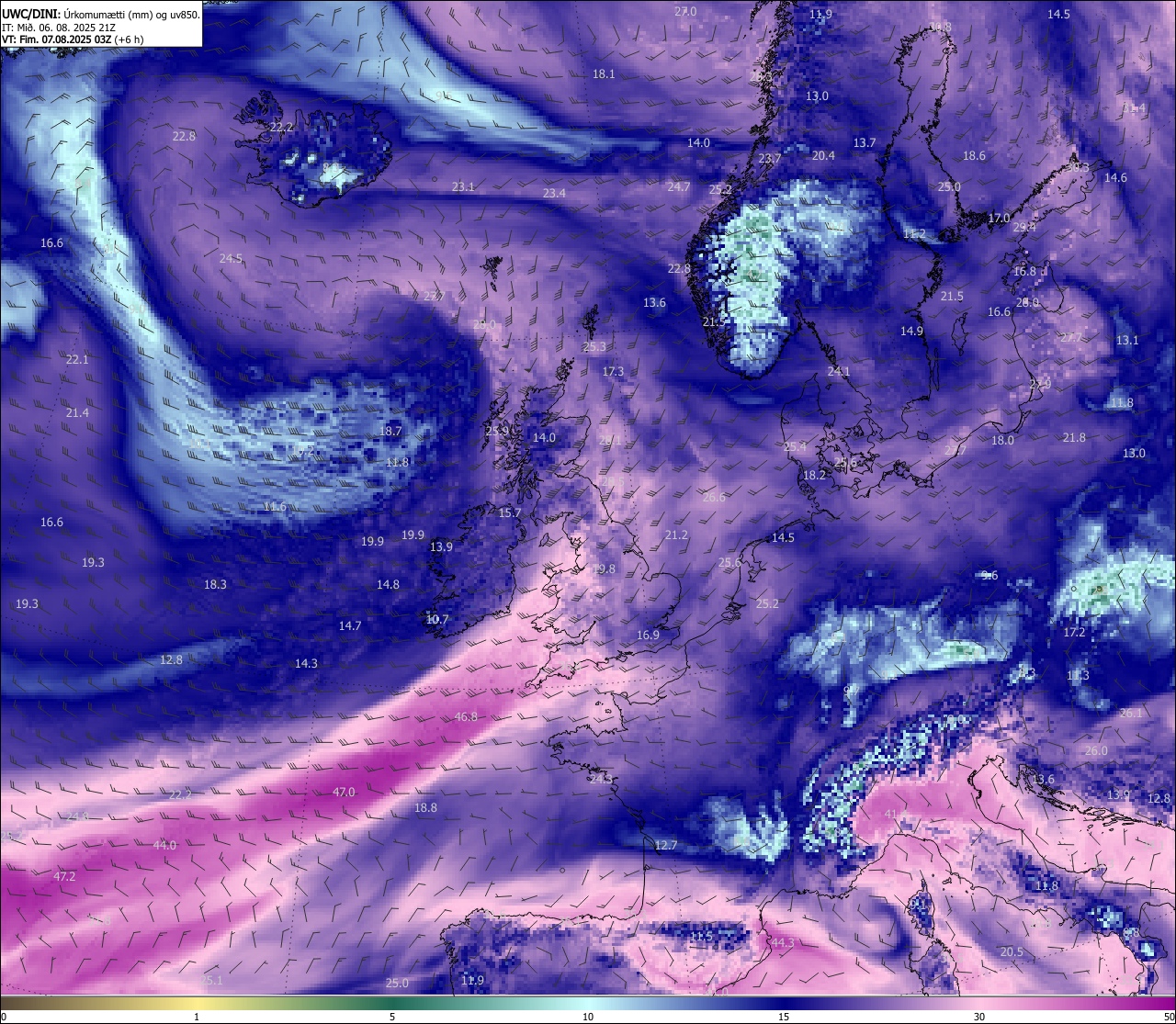Click the map value '14.7'
The height and width of the screenshot is (1024, 1176).
[349, 626]
